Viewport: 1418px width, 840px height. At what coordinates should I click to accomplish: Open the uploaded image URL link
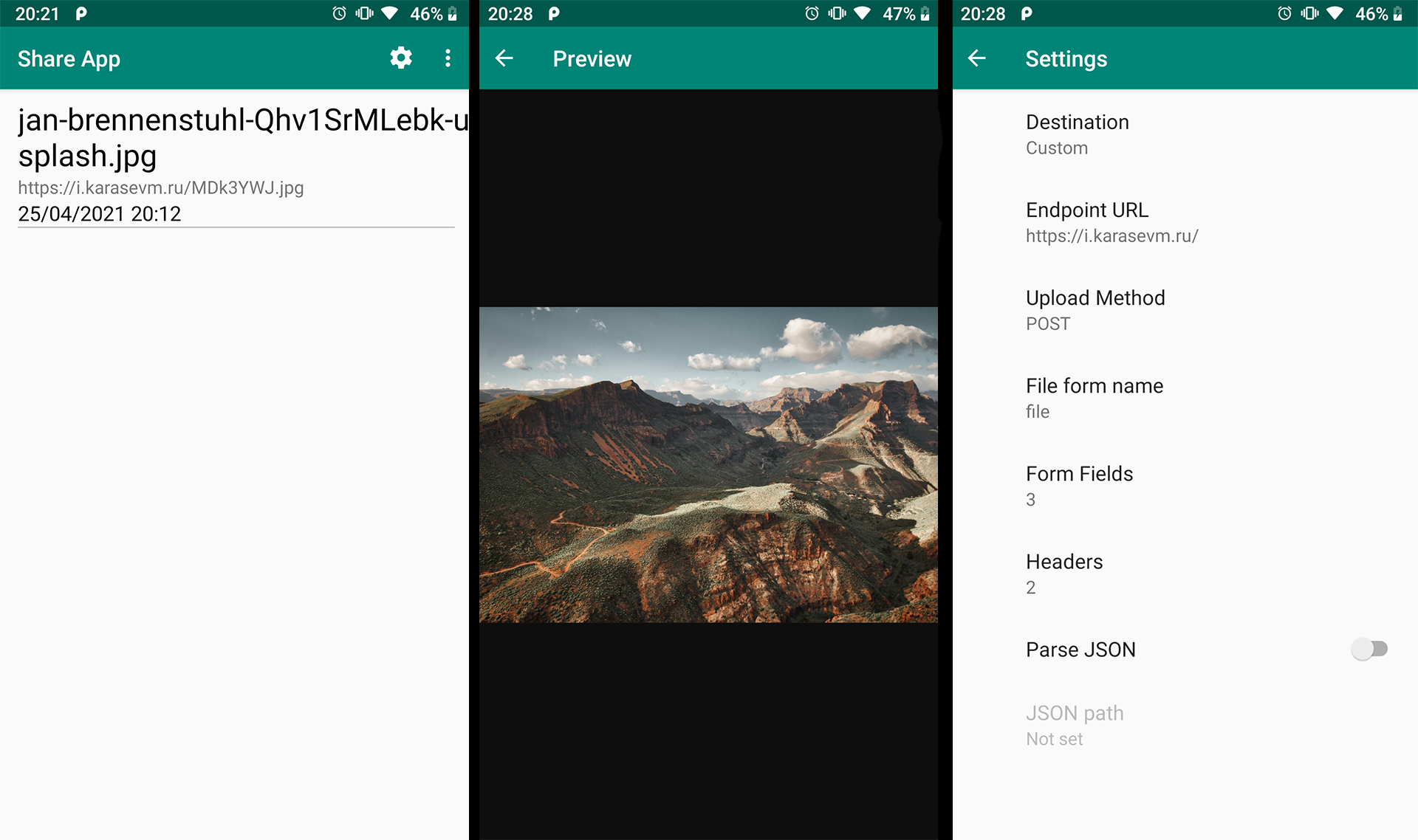[x=161, y=187]
